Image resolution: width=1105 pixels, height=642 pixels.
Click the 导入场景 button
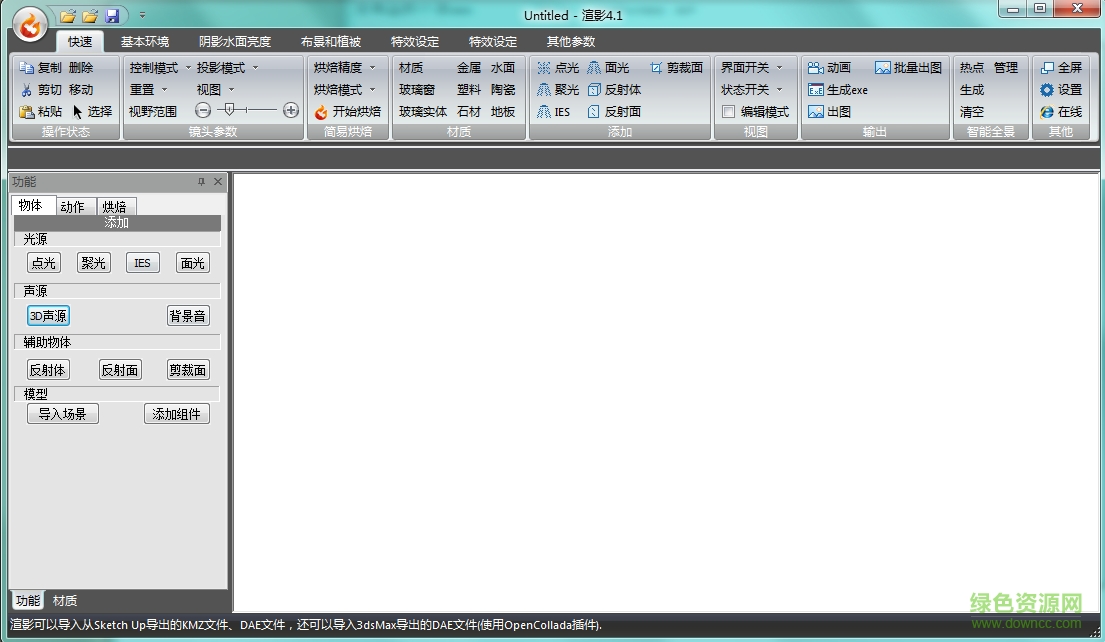pos(63,414)
